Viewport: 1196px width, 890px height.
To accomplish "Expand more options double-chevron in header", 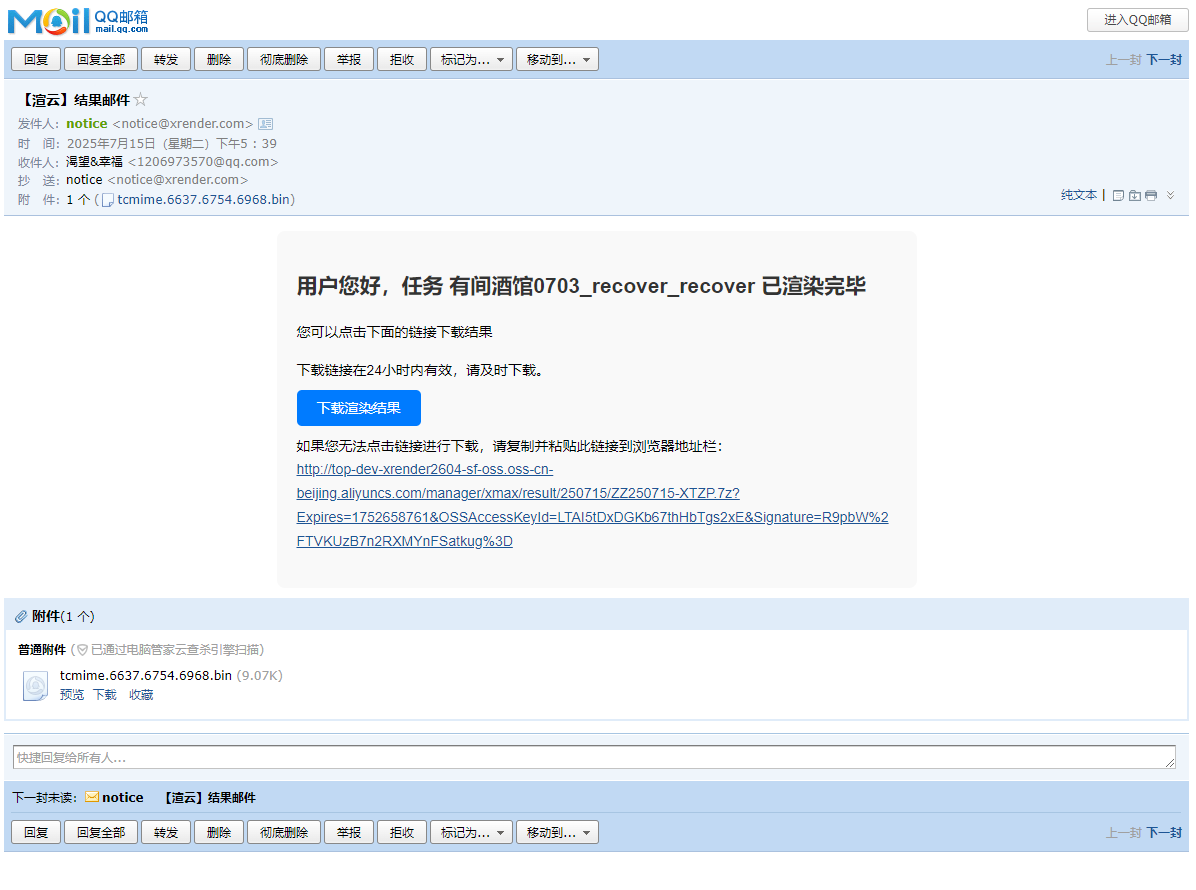I will pos(1170,196).
